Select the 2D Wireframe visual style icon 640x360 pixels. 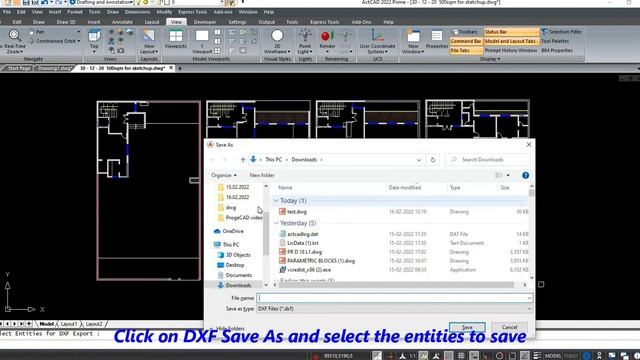(x=277, y=36)
